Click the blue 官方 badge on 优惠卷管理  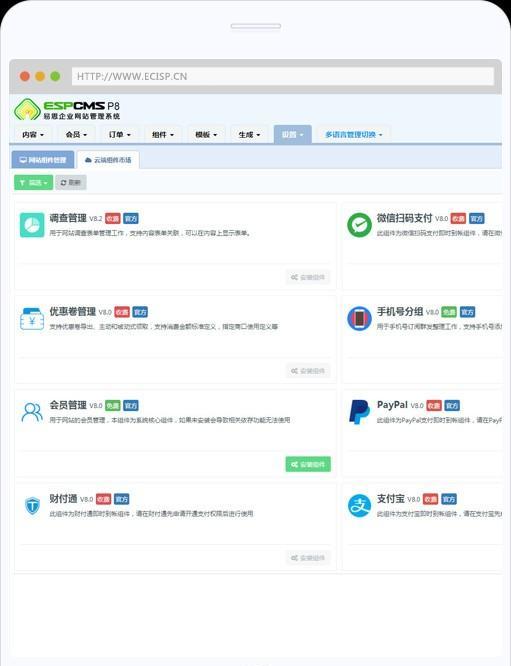point(140,312)
